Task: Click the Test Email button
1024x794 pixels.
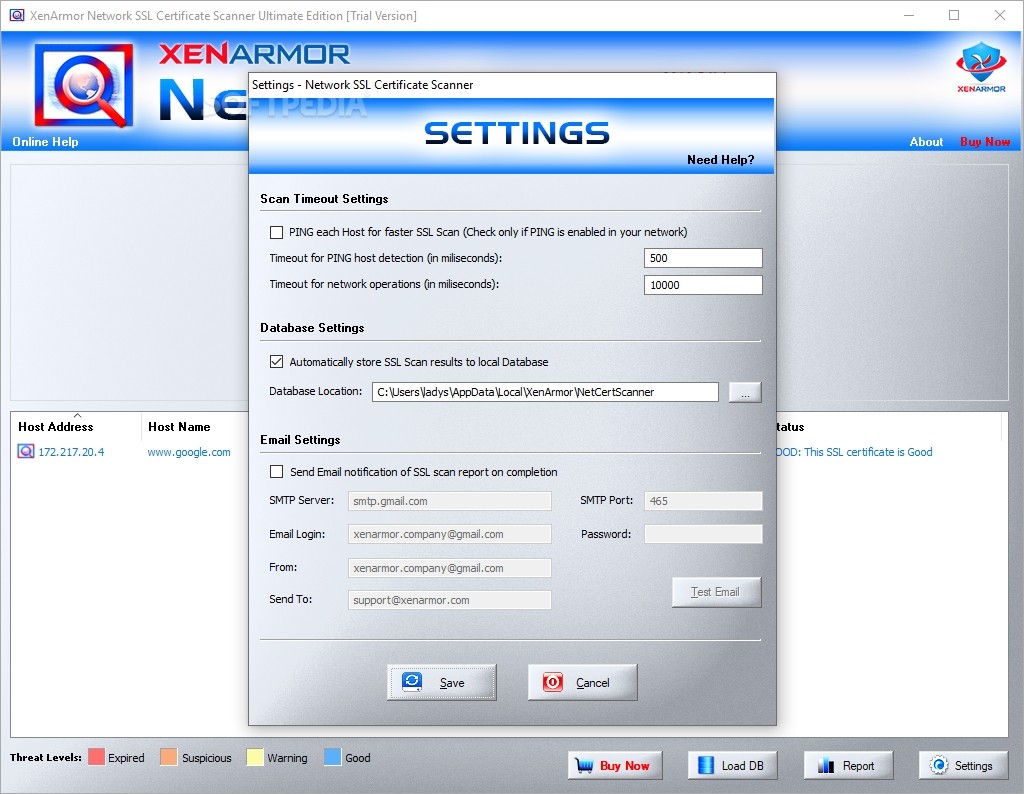Action: [716, 592]
